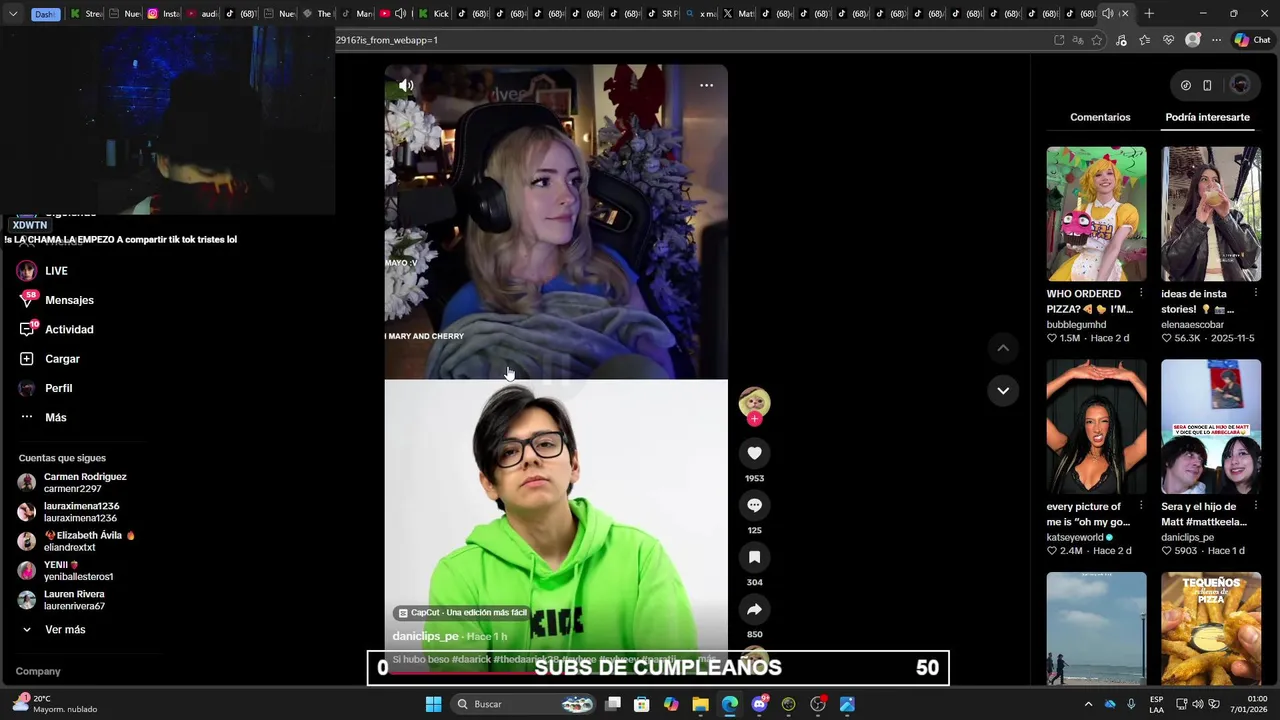Expand followed accounts with Ver más
The image size is (1280, 720).
65,630
